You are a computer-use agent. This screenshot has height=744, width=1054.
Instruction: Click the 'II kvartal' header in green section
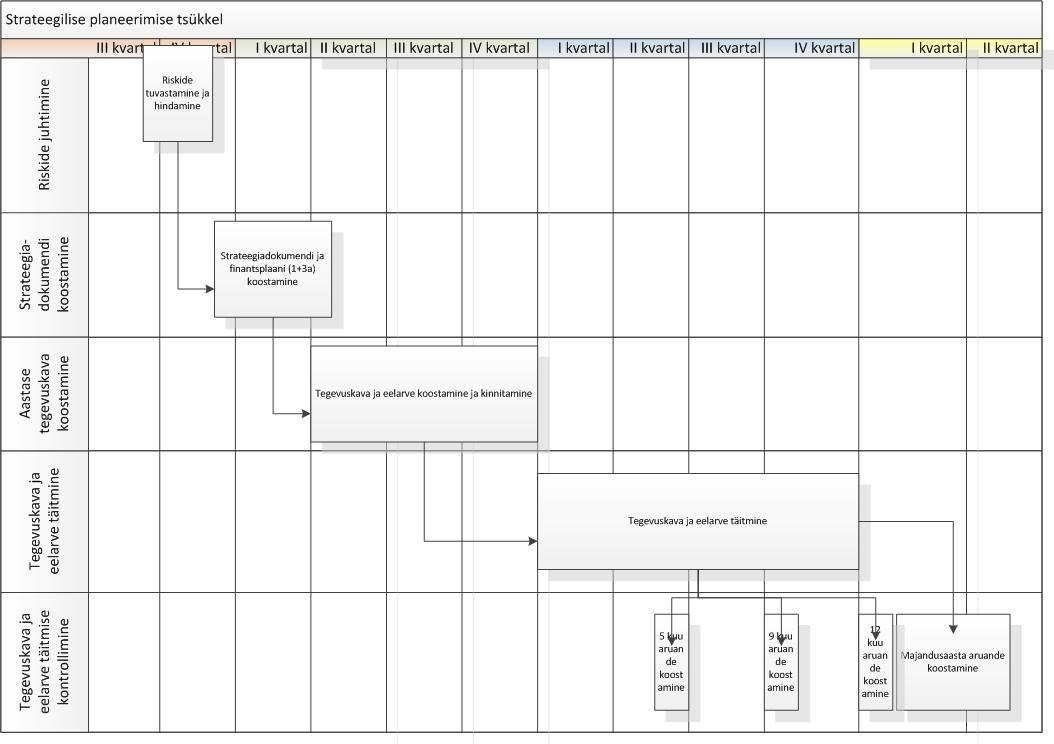(348, 47)
